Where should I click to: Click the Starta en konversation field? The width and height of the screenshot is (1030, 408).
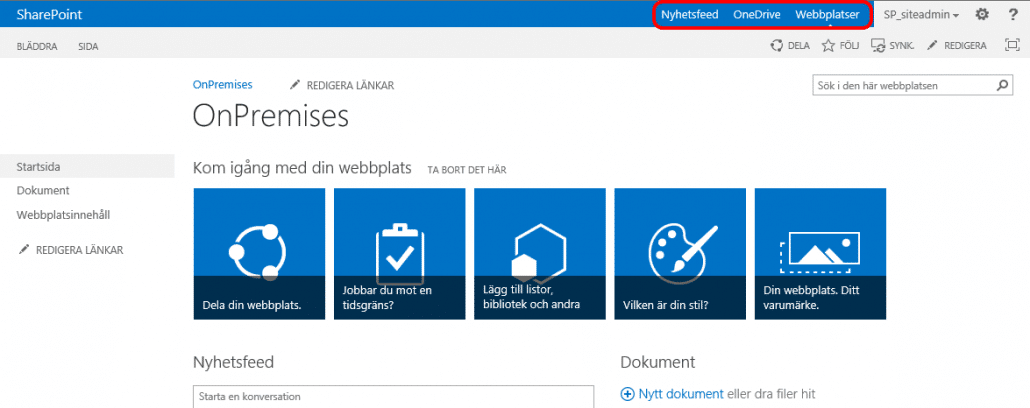click(393, 396)
